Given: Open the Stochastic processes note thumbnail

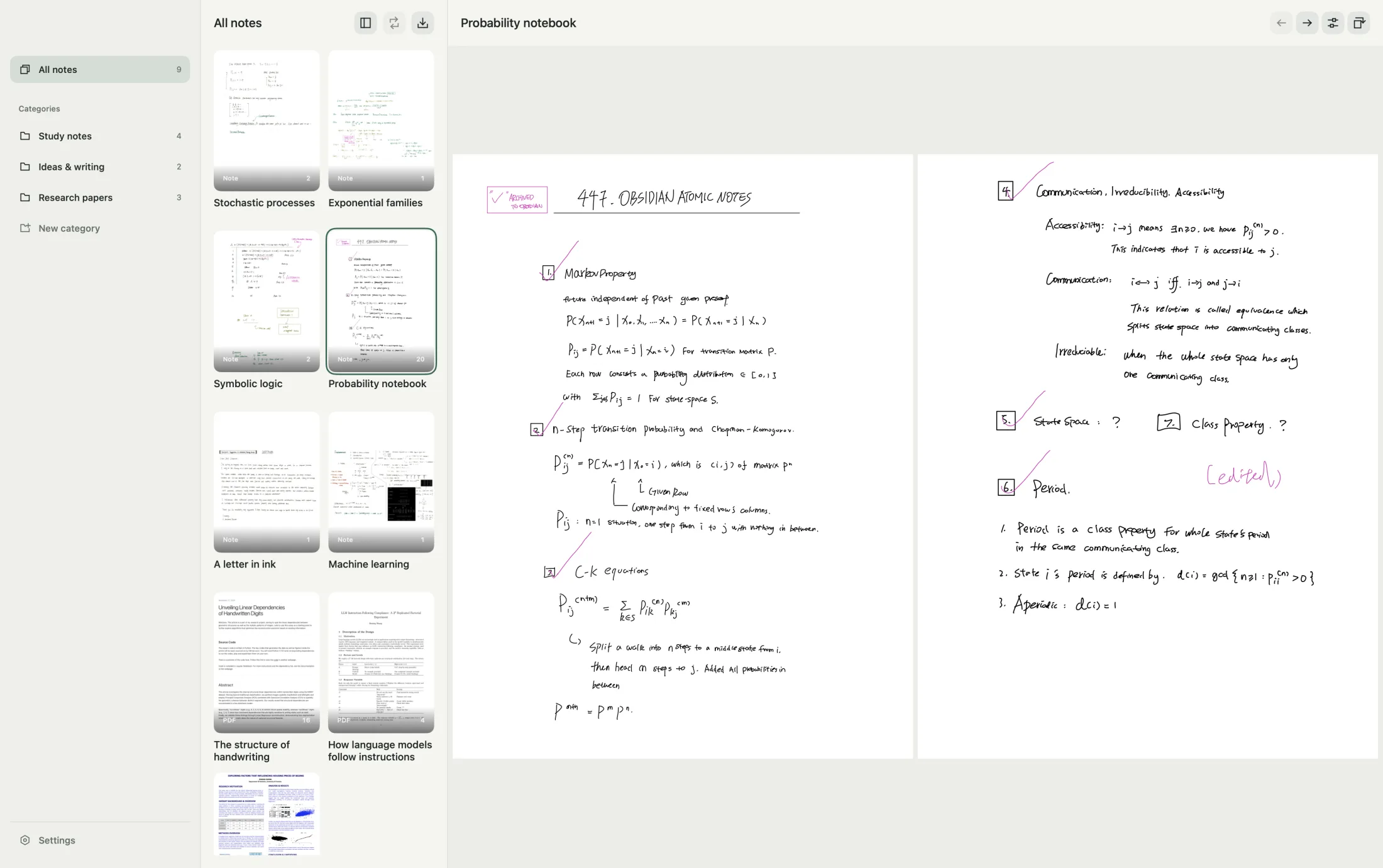Looking at the screenshot, I should click(x=267, y=121).
